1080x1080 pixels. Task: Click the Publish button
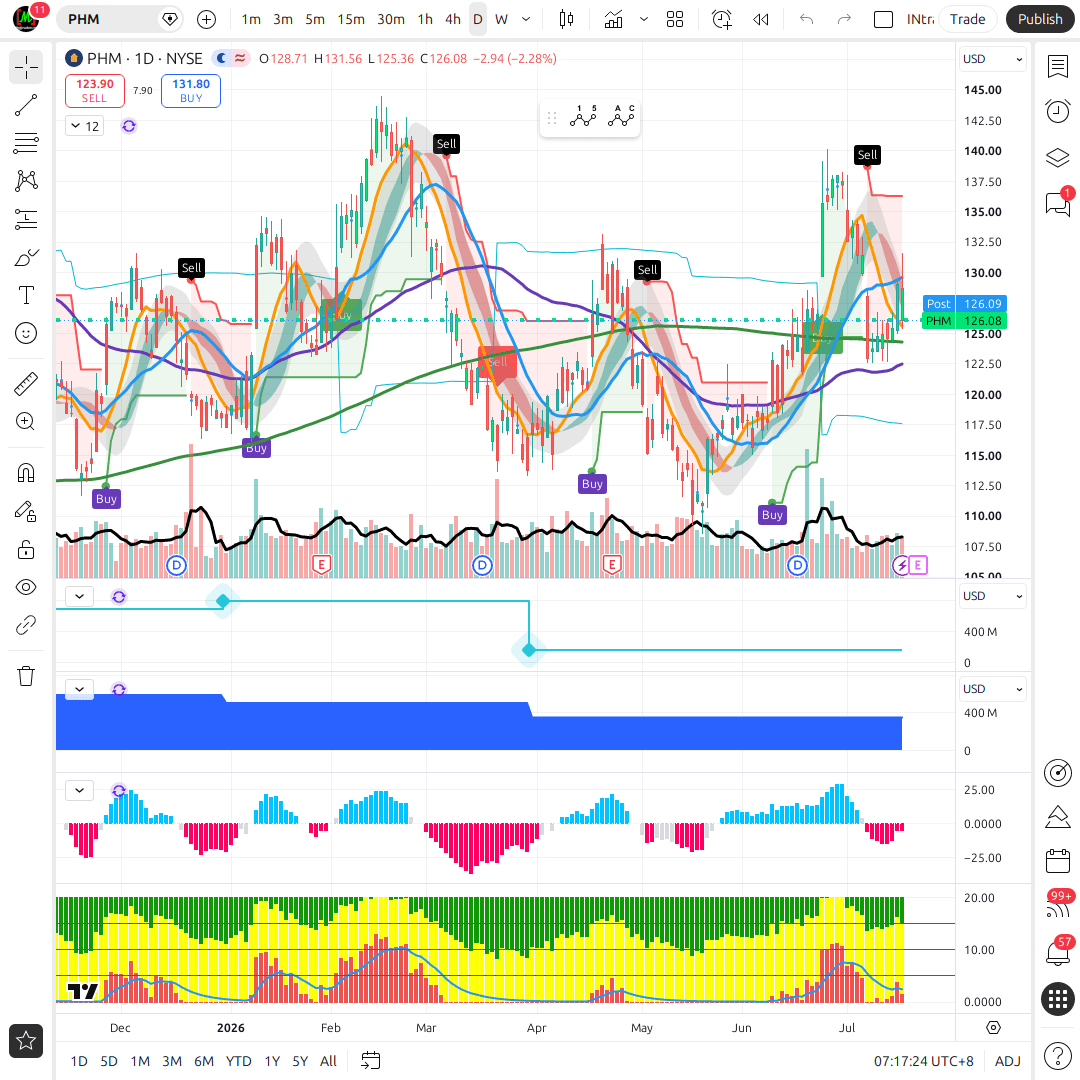coord(1040,19)
